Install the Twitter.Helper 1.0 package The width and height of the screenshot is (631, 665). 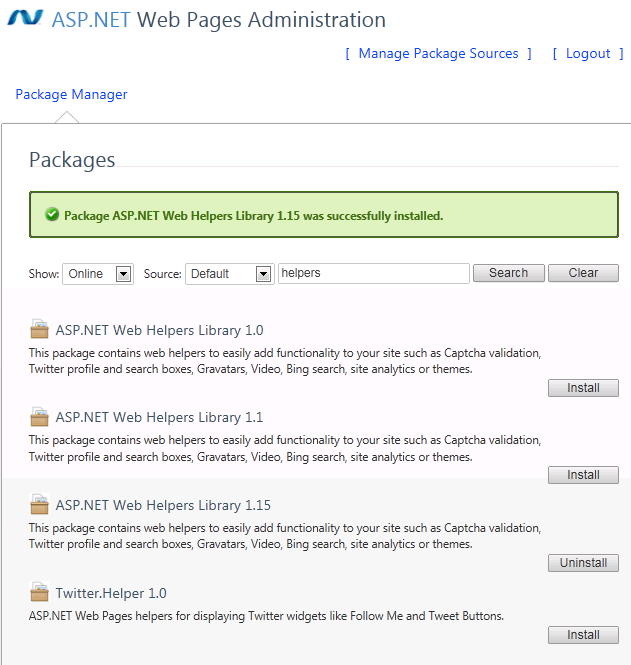(x=584, y=635)
